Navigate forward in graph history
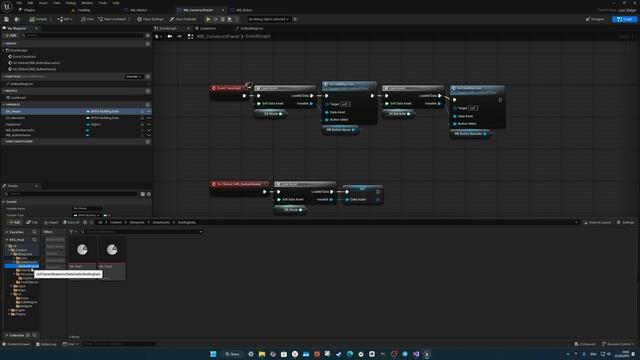The width and height of the screenshot is (640, 360). [179, 36]
